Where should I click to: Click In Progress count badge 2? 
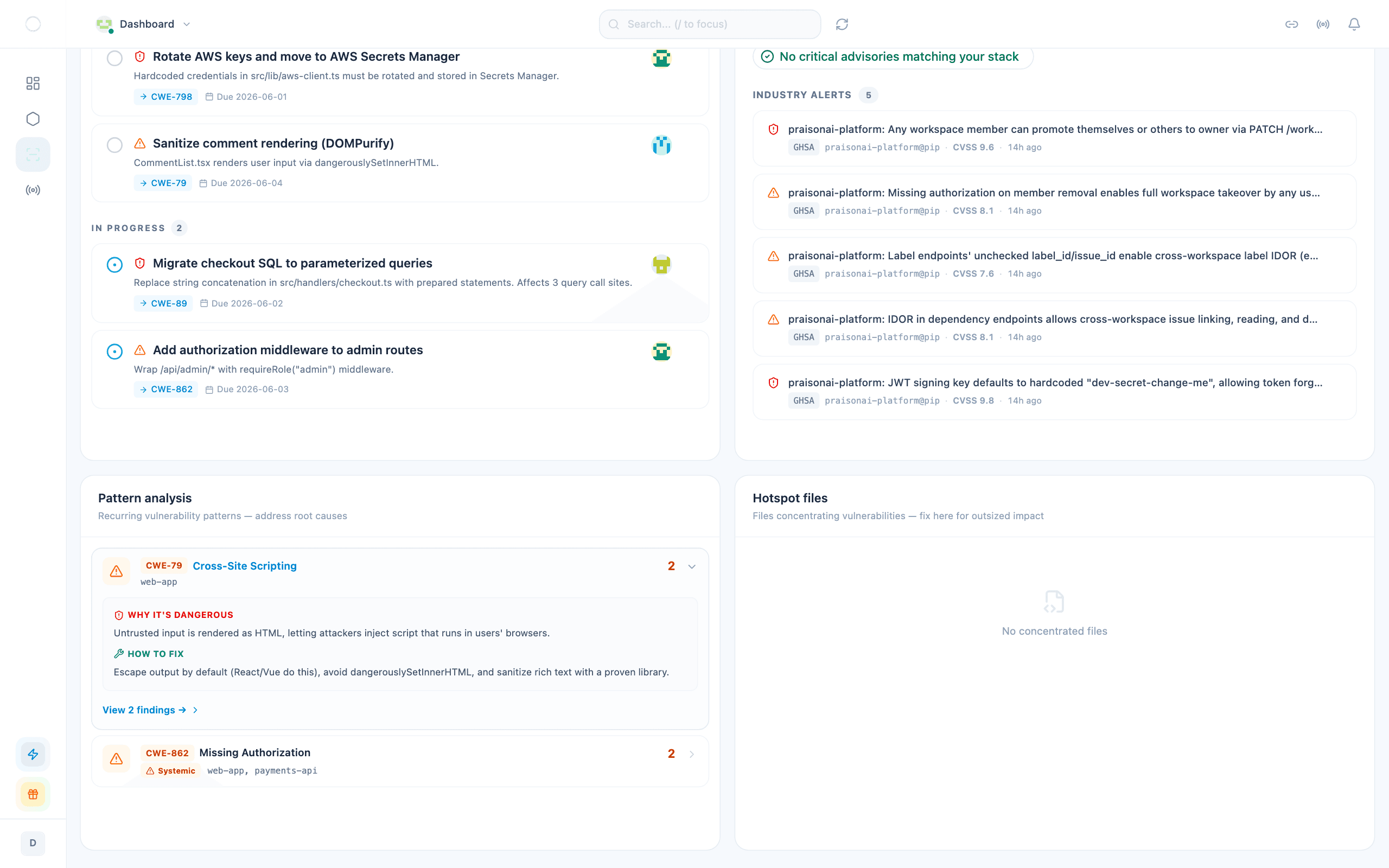179,228
